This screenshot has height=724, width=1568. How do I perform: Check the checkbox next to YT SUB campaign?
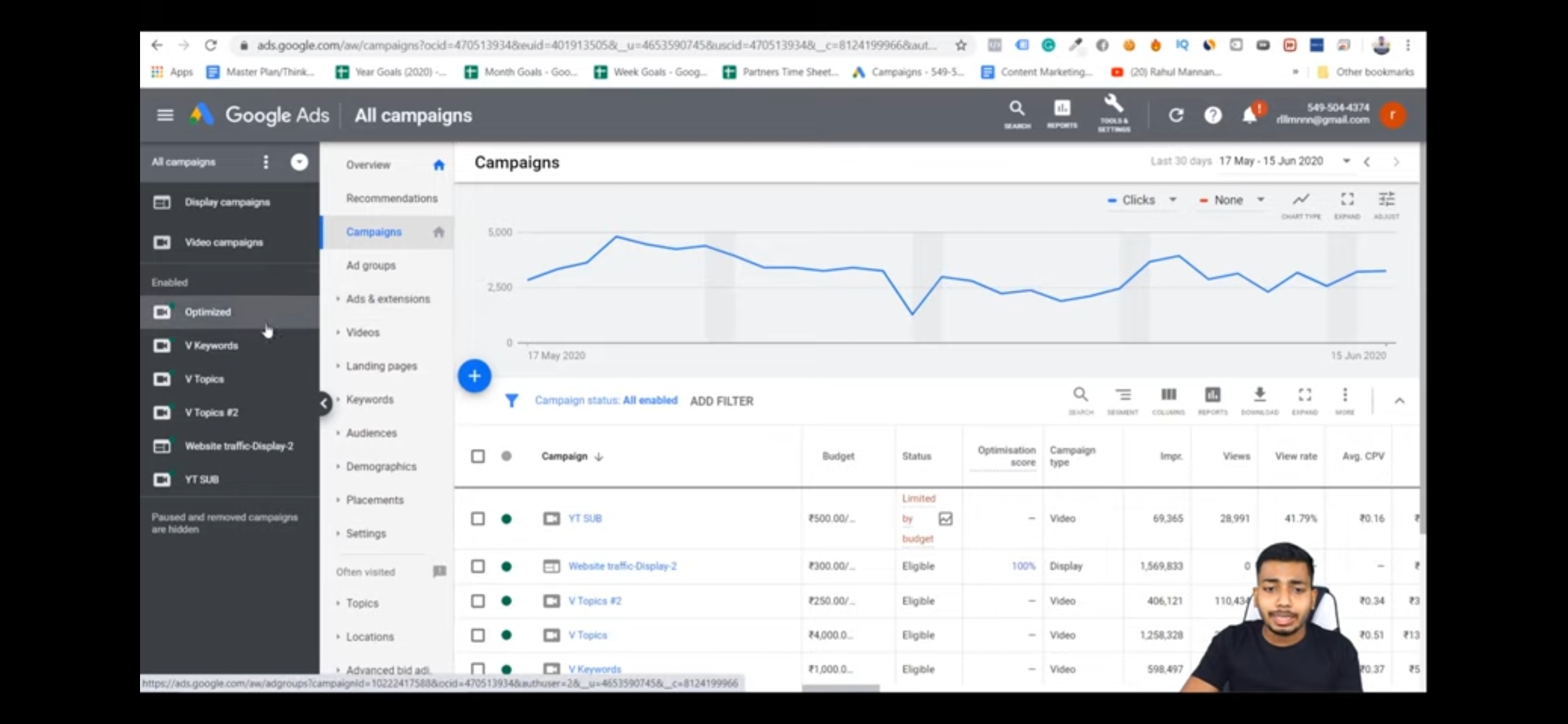point(478,518)
